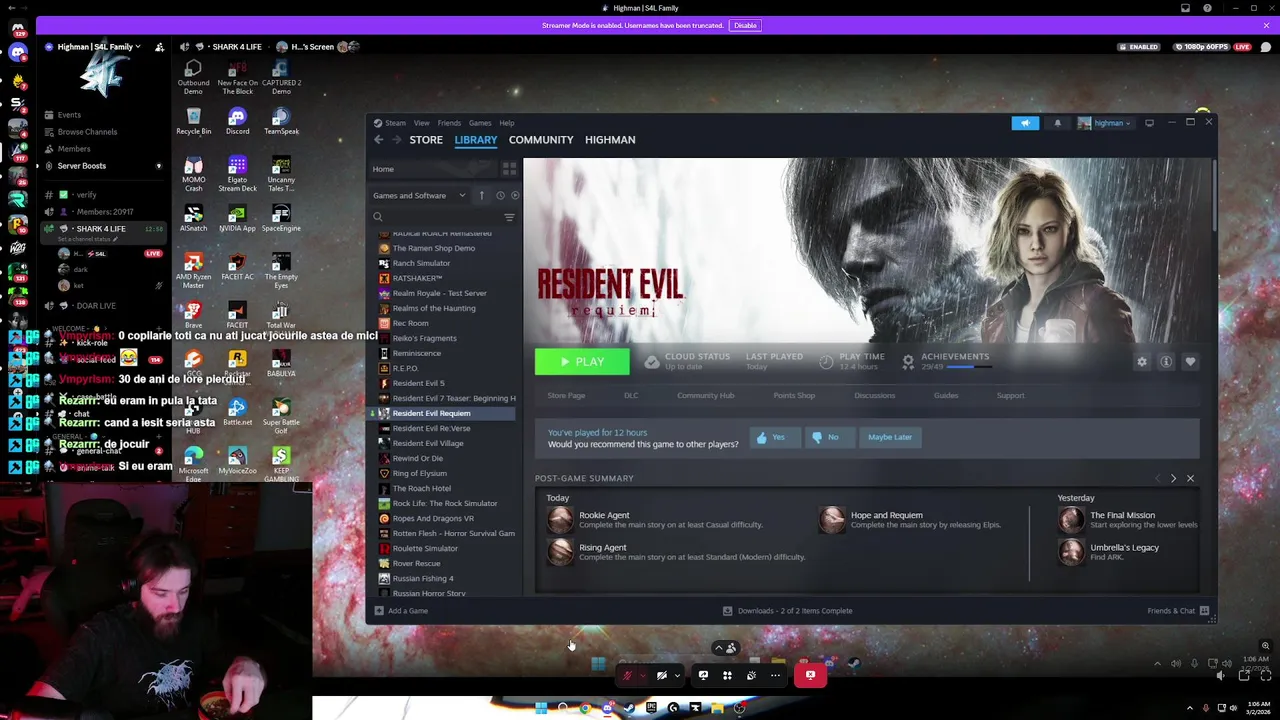Select R.E.P.O. in library list
The height and width of the screenshot is (720, 1280).
tap(405, 368)
